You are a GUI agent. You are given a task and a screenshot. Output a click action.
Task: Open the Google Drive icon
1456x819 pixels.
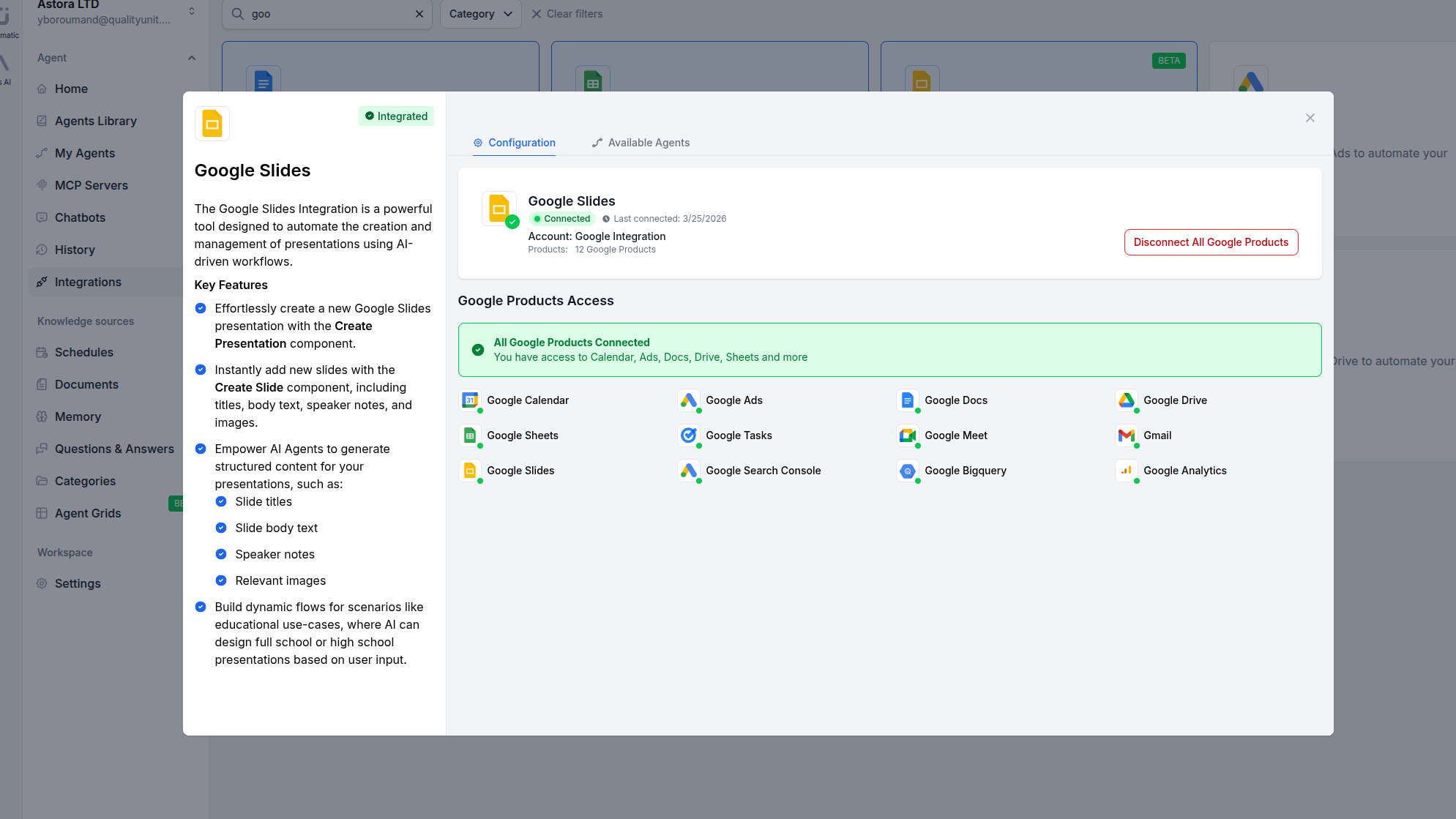1127,400
